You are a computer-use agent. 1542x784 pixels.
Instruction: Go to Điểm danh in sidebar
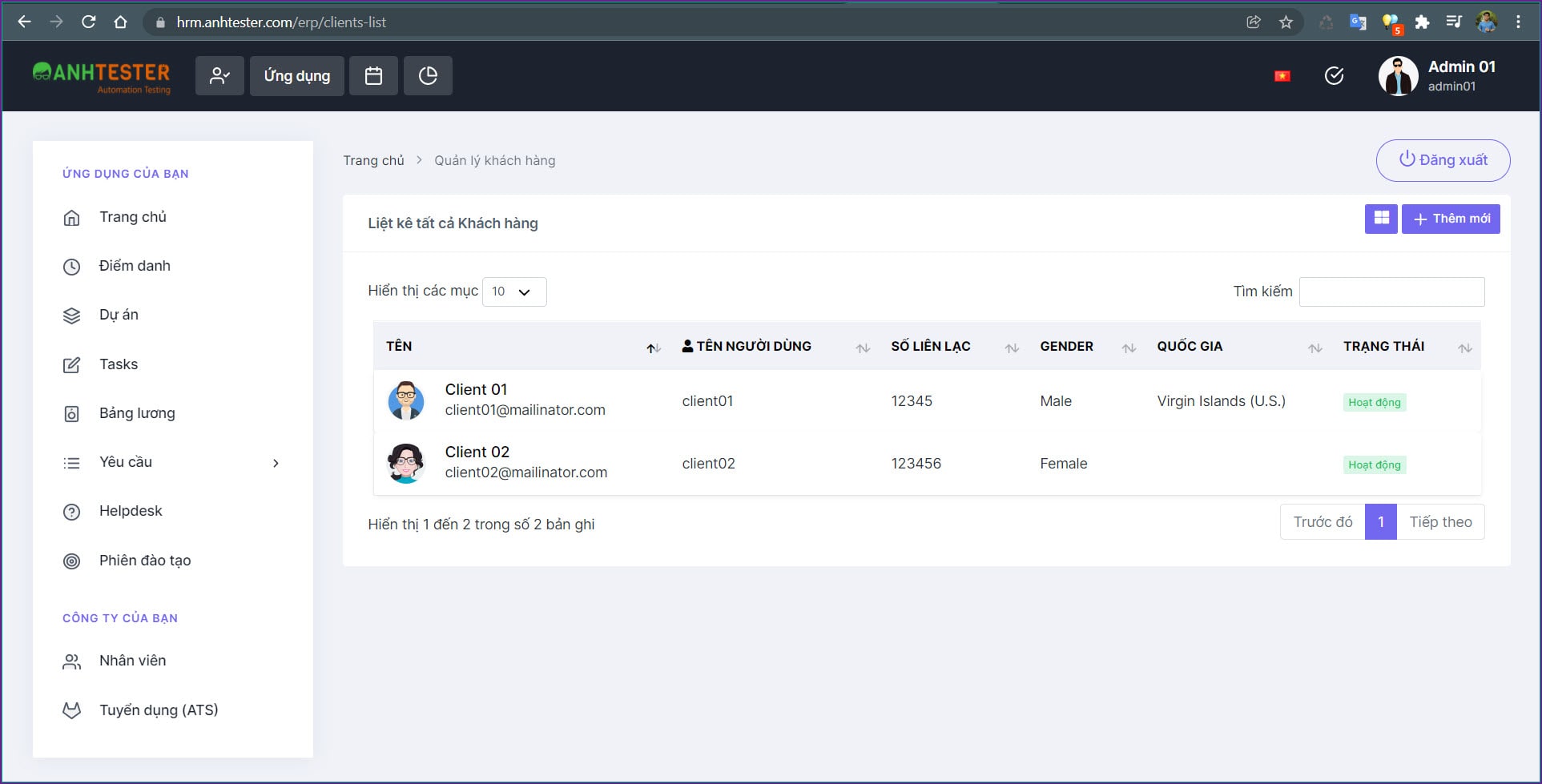pyautogui.click(x=135, y=266)
